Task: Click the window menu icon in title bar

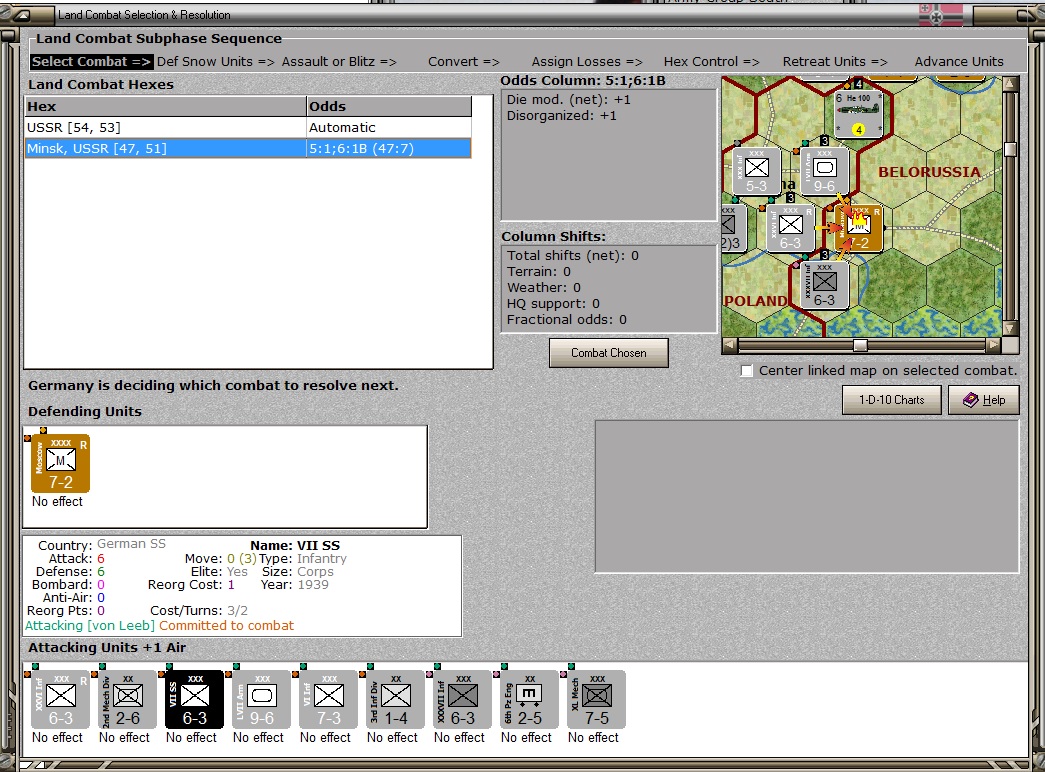Action: (22, 15)
